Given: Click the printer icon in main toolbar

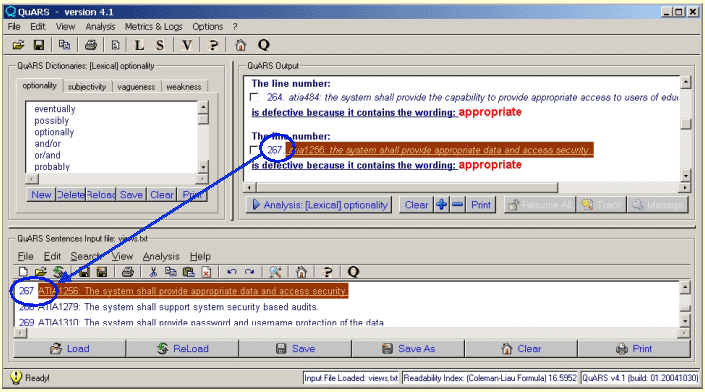Looking at the screenshot, I should [x=91, y=45].
